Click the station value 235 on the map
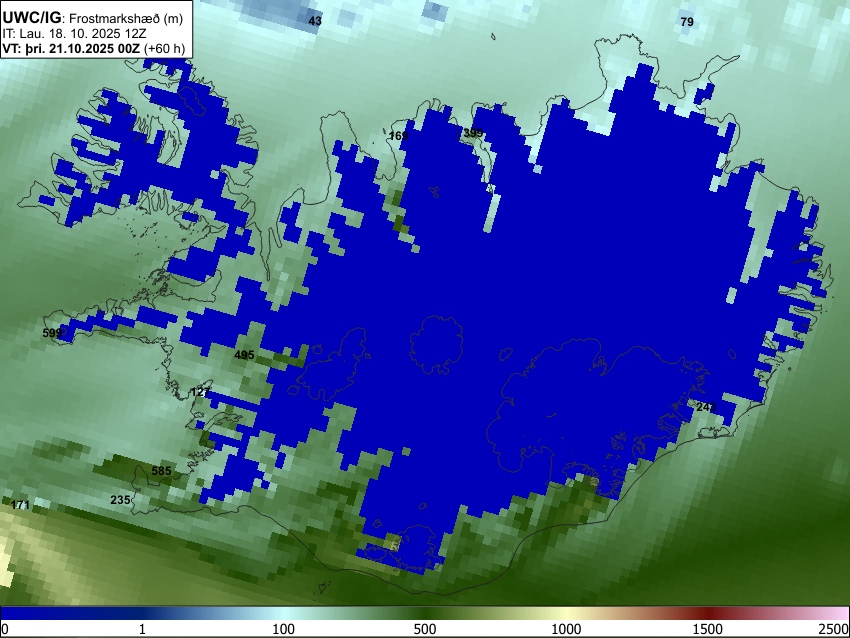The width and height of the screenshot is (850, 638). (x=120, y=500)
